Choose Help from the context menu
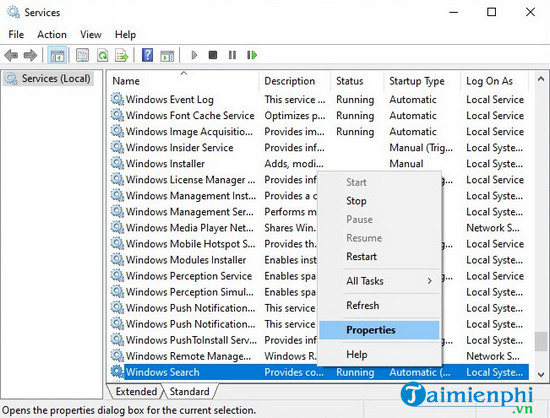The height and width of the screenshot is (418, 550). click(x=380, y=355)
